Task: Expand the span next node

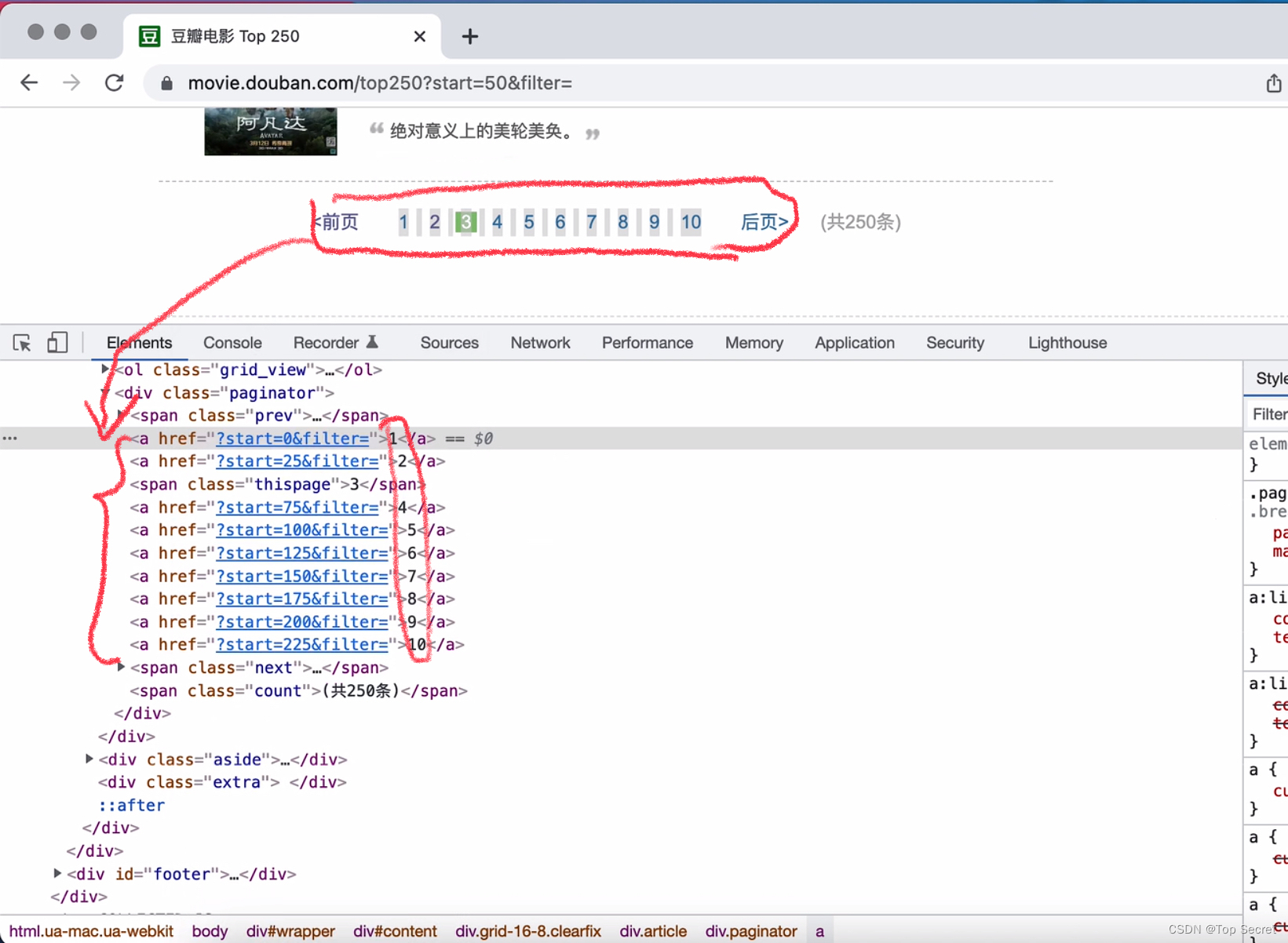Action: click(x=121, y=668)
